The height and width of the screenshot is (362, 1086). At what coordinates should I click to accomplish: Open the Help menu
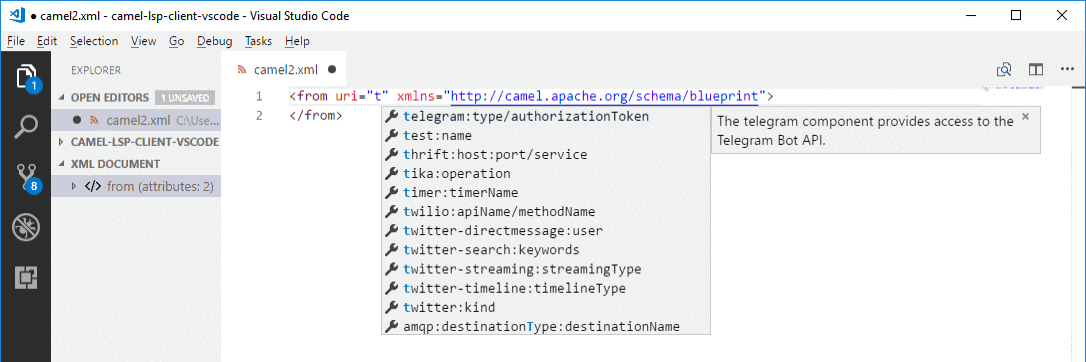[x=297, y=41]
